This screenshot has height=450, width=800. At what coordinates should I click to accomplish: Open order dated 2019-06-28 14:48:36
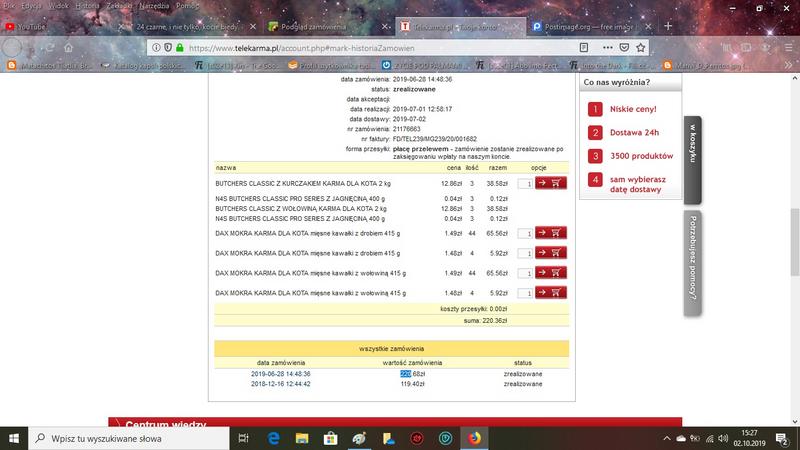point(281,373)
